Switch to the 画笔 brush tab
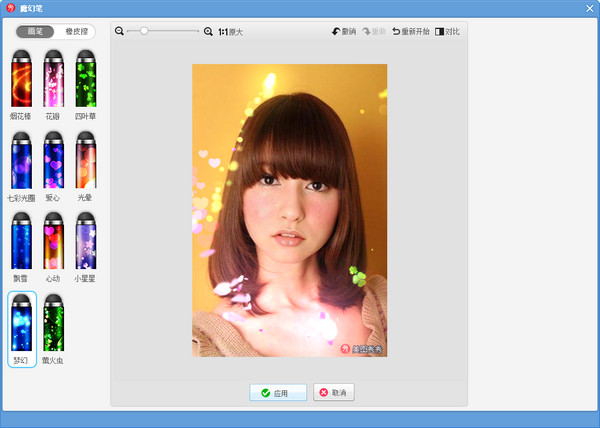 click(35, 32)
